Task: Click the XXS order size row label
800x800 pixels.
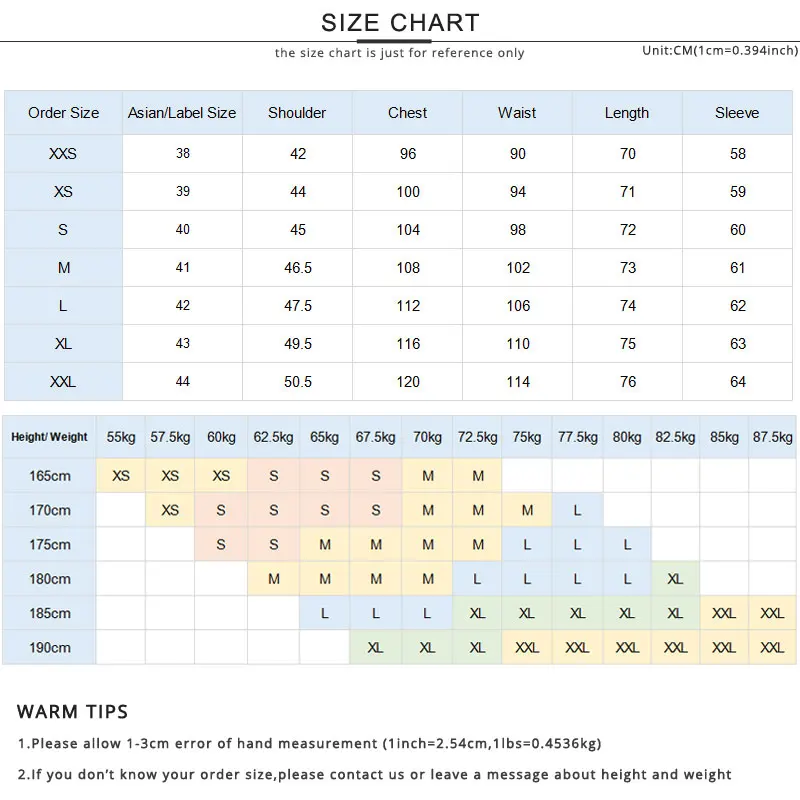Action: tap(63, 154)
